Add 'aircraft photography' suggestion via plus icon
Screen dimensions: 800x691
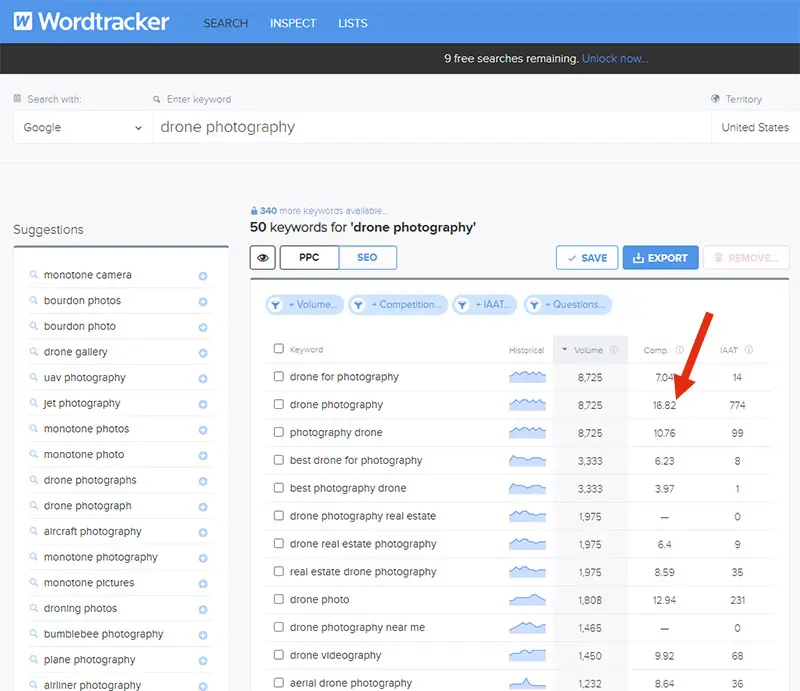203,532
